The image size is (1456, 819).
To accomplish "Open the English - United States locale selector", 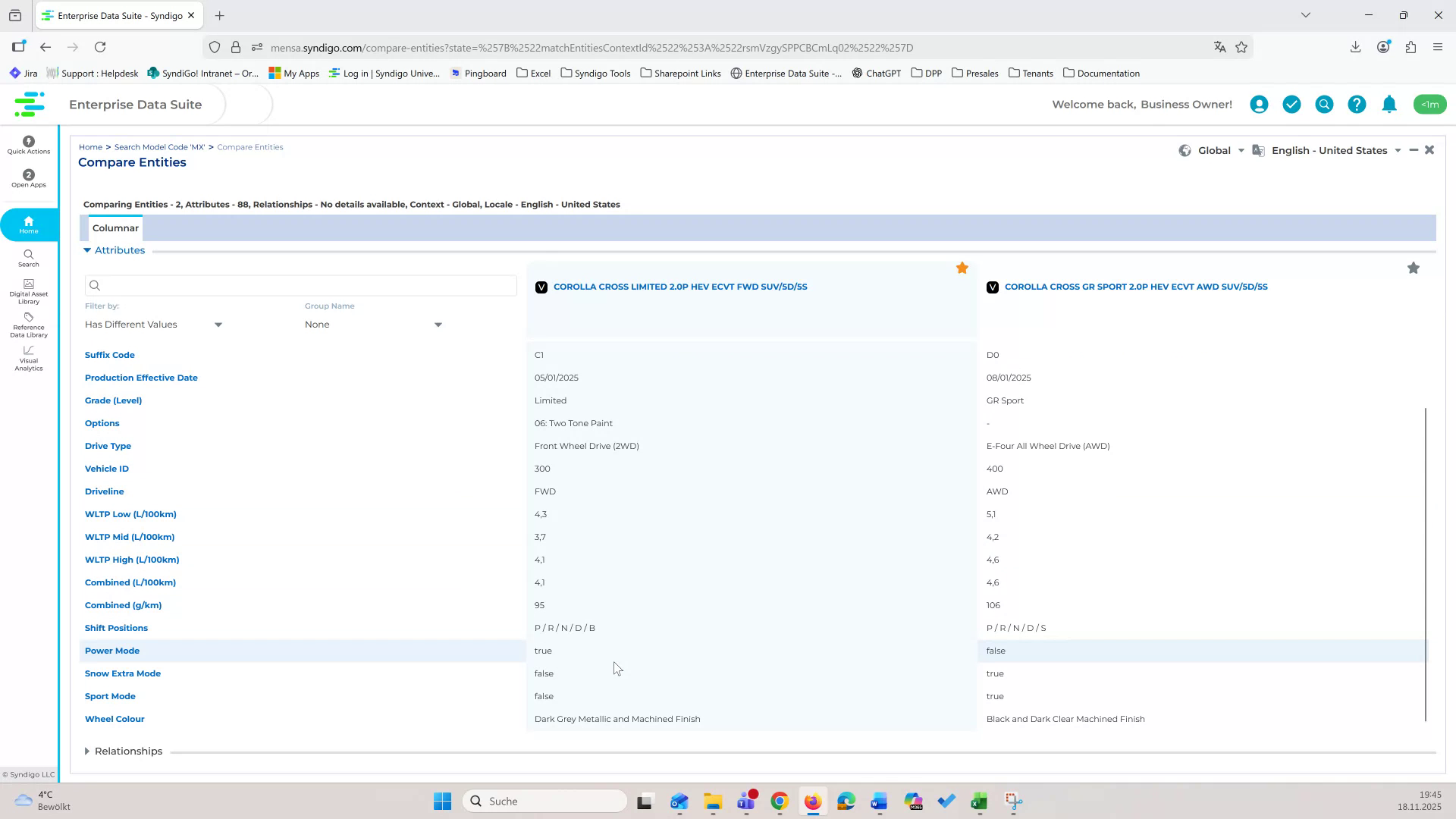I will tap(1332, 150).
